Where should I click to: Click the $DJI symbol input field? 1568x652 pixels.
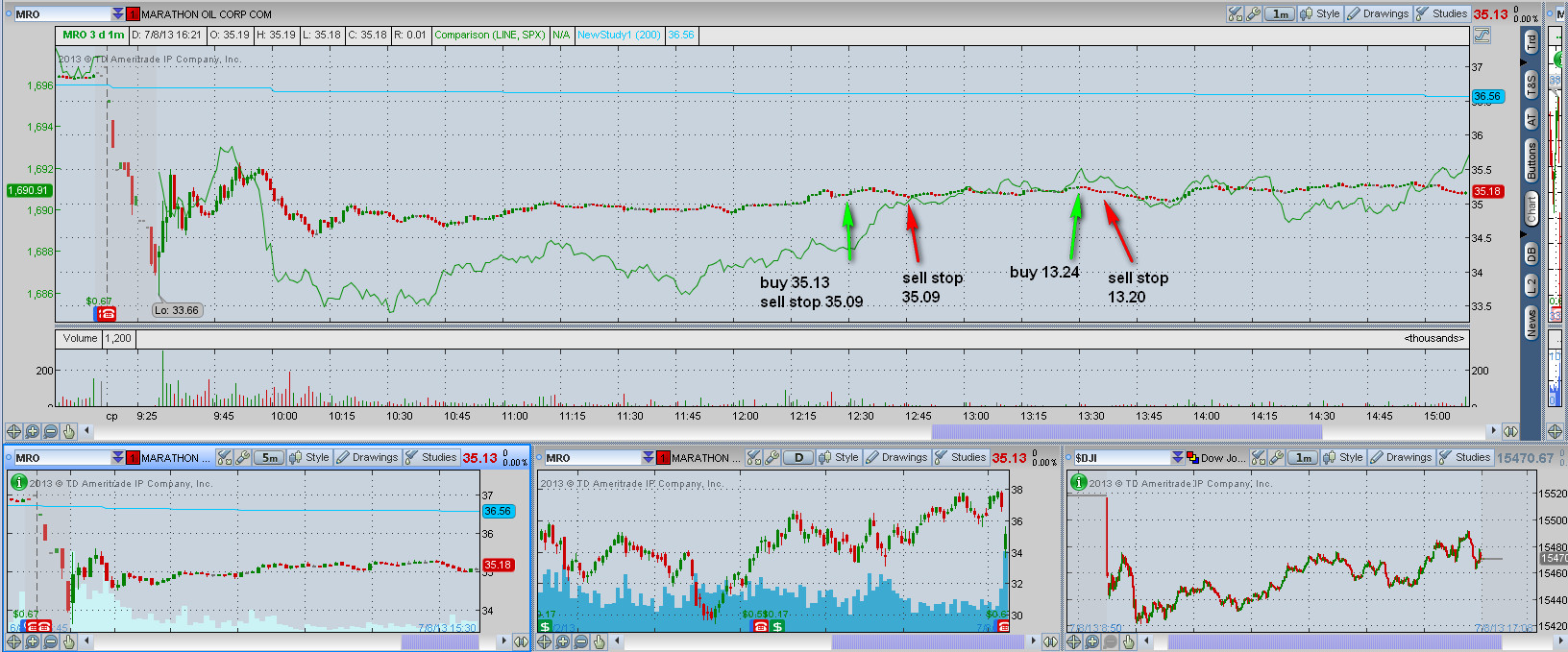click(1121, 458)
